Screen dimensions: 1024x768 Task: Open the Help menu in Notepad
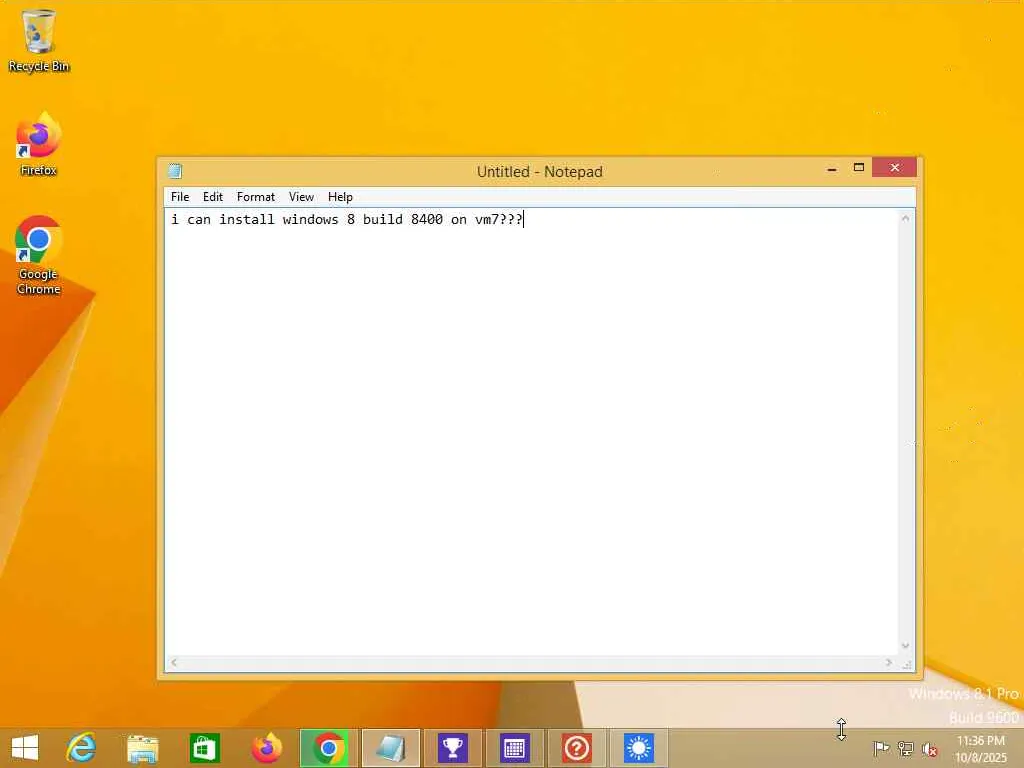tap(340, 197)
